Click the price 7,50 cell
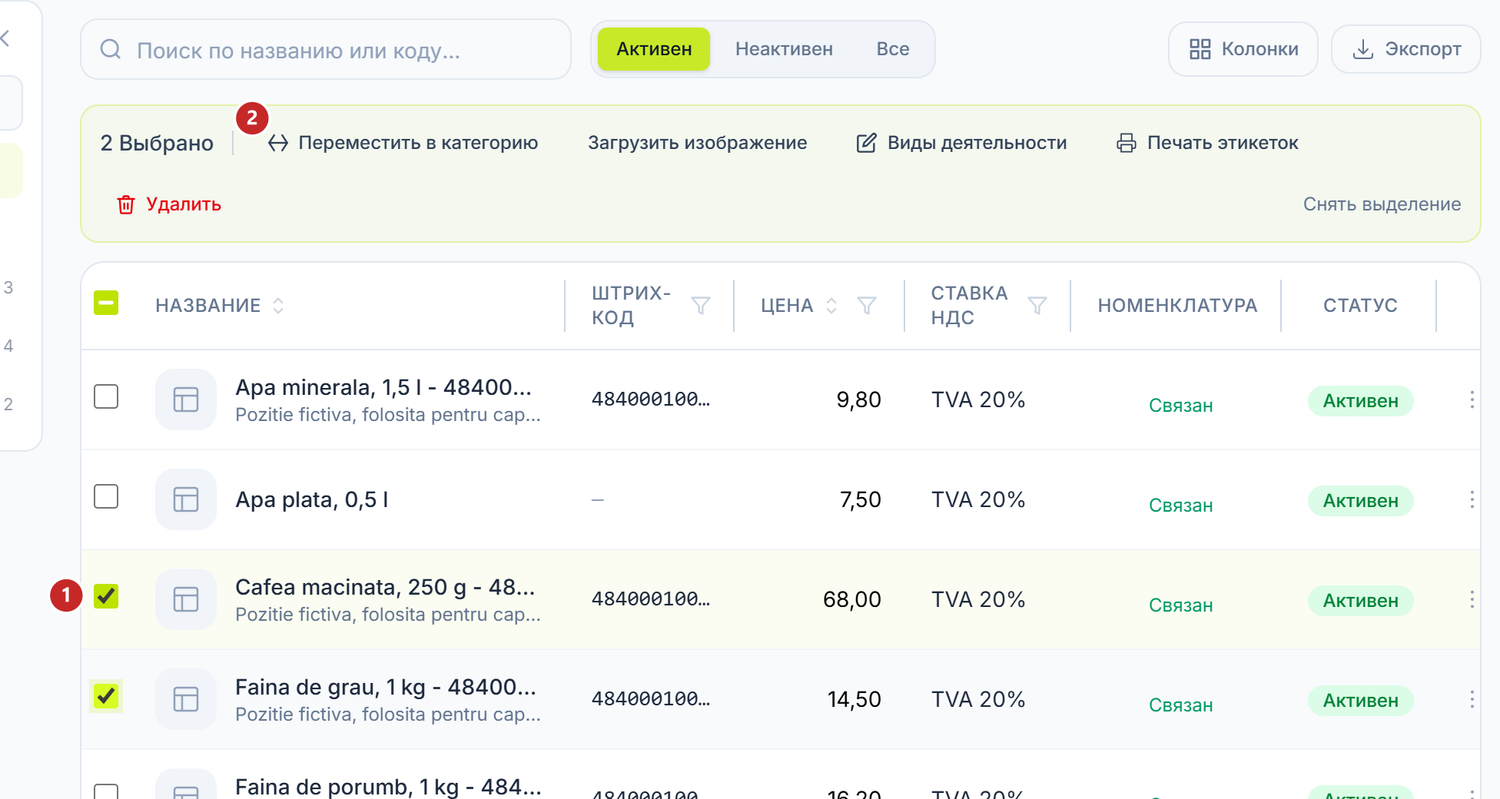The image size is (1500, 799). (861, 500)
